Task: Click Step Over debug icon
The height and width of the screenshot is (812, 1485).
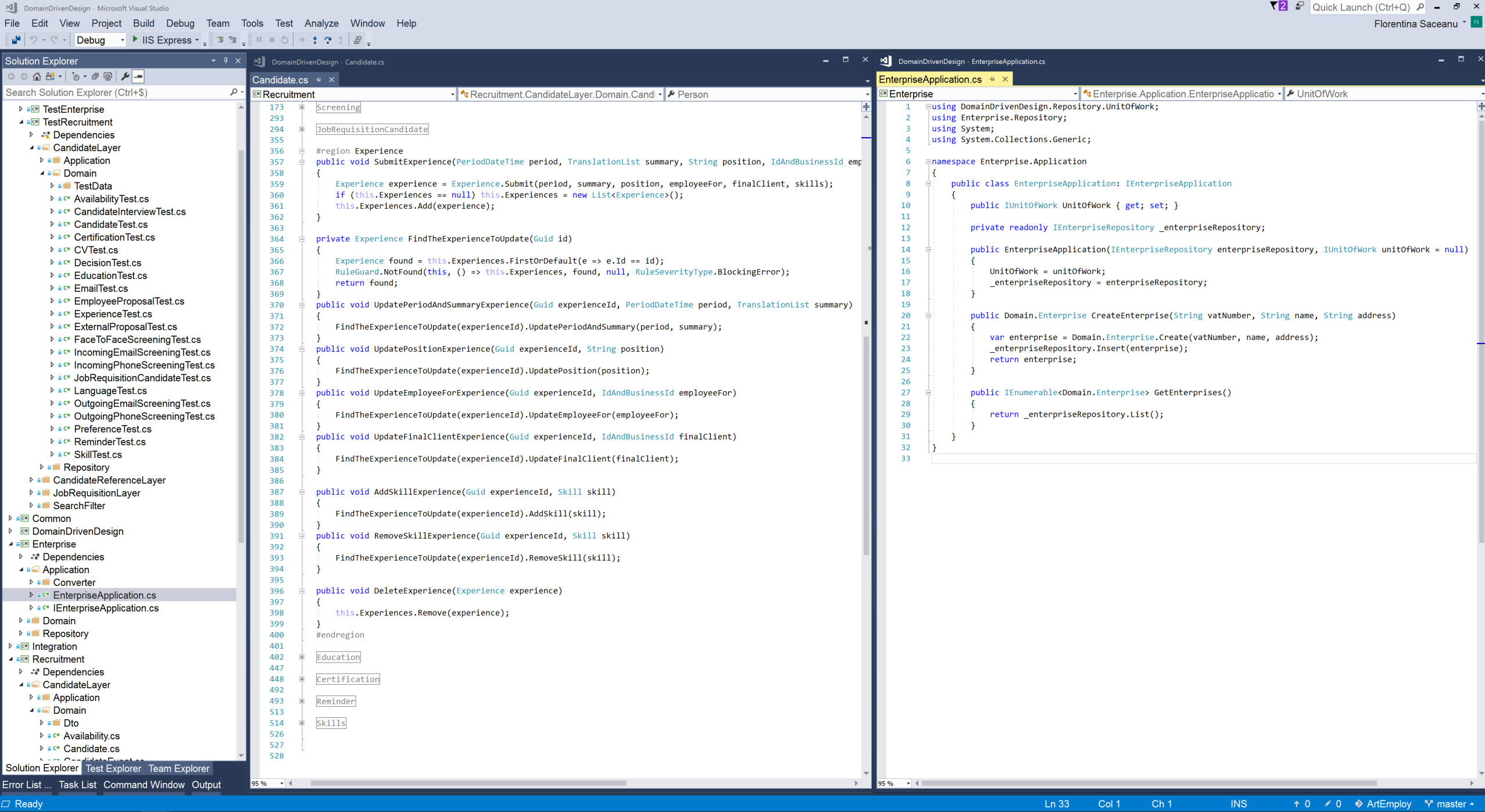Action: (x=328, y=40)
